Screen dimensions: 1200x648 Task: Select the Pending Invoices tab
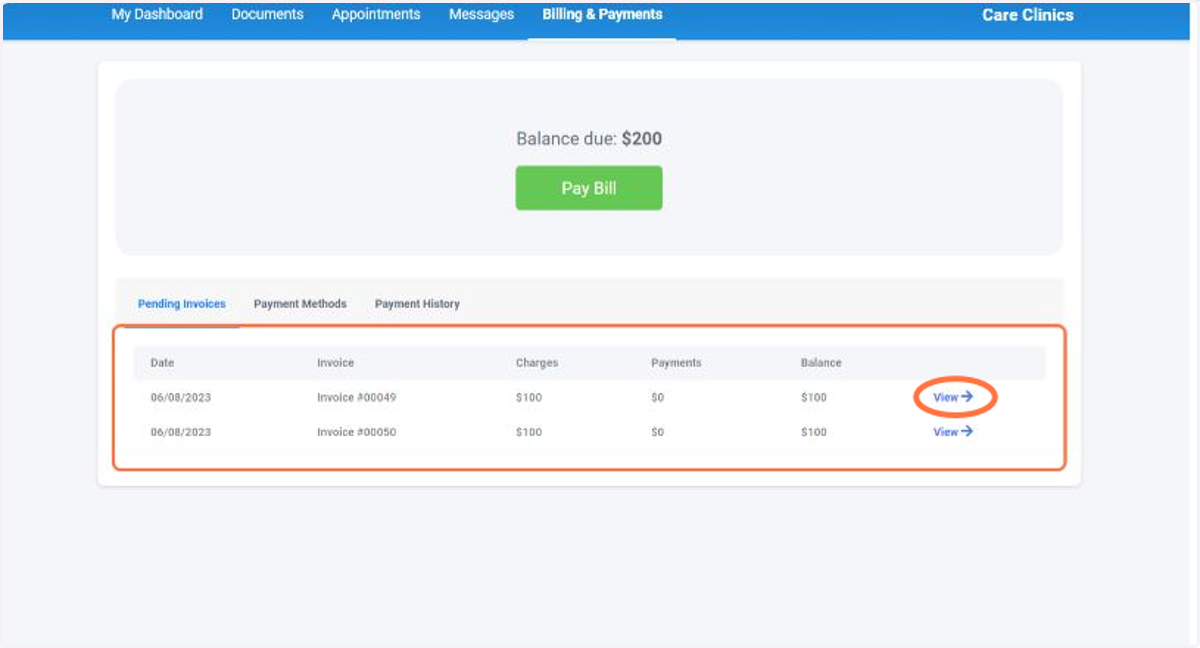(182, 304)
